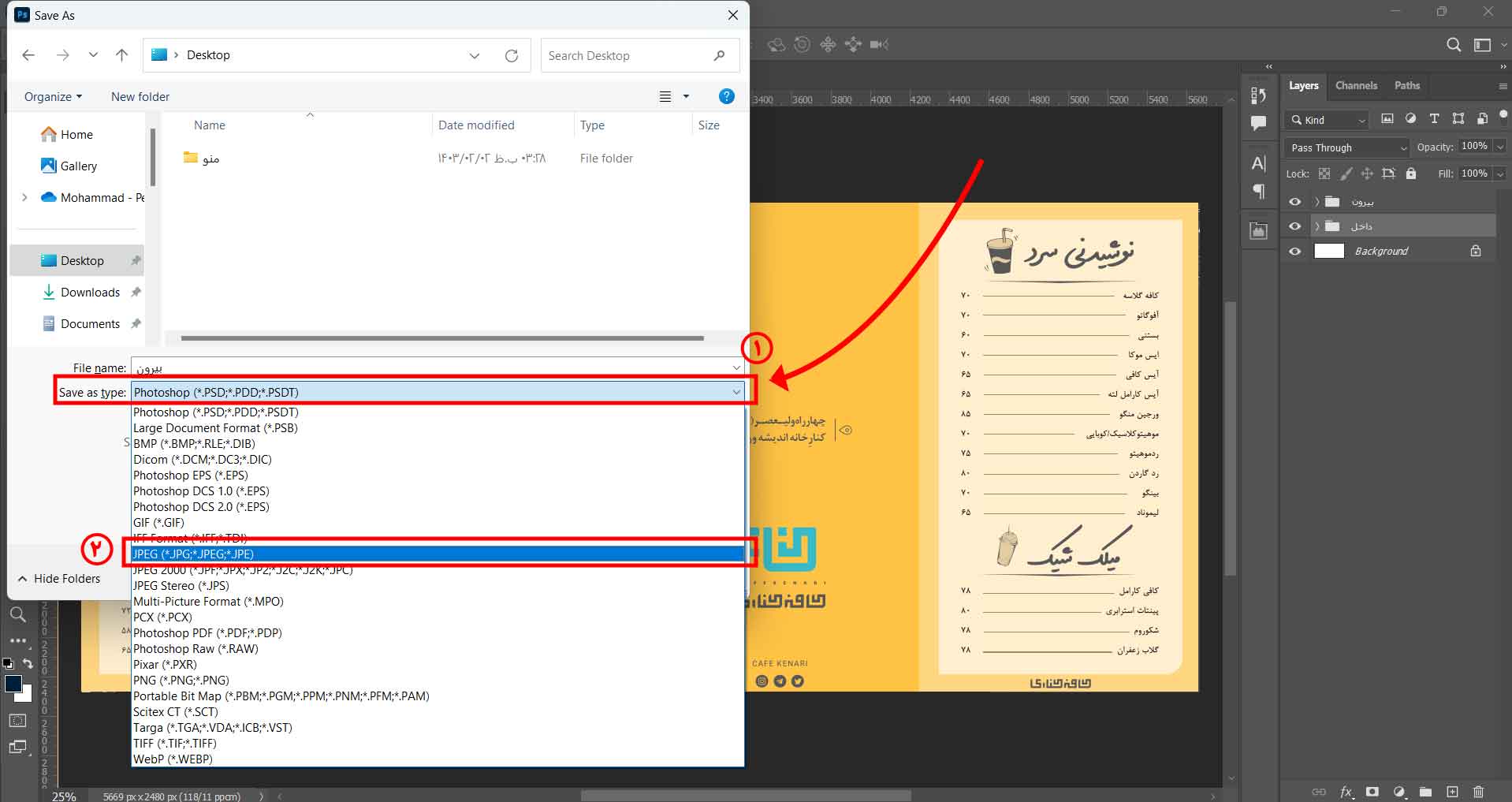
Task: Click swap foreground and background colors icon
Action: pyautogui.click(x=28, y=663)
